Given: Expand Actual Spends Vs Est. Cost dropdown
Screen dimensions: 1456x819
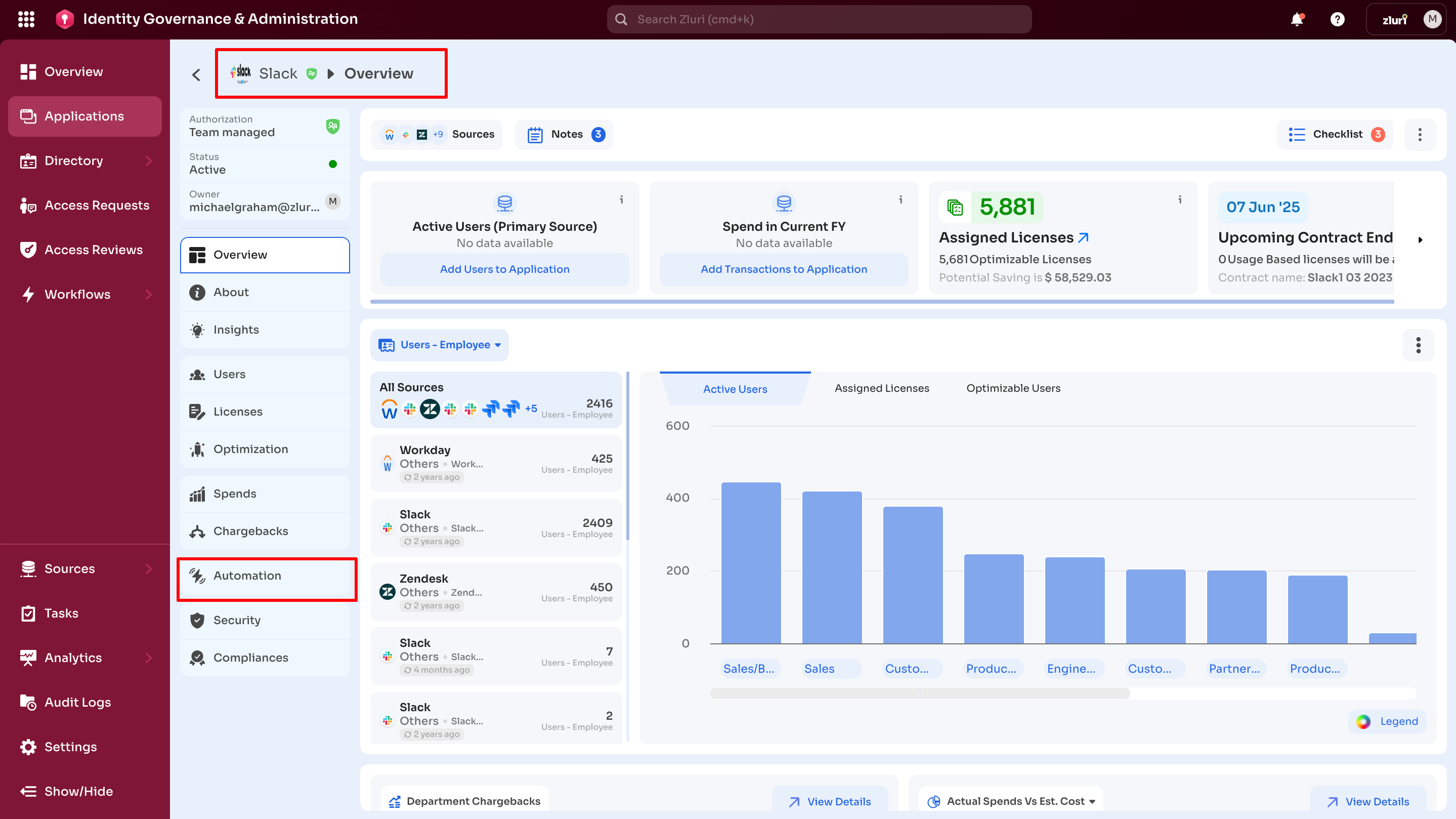Looking at the screenshot, I should tap(1092, 801).
